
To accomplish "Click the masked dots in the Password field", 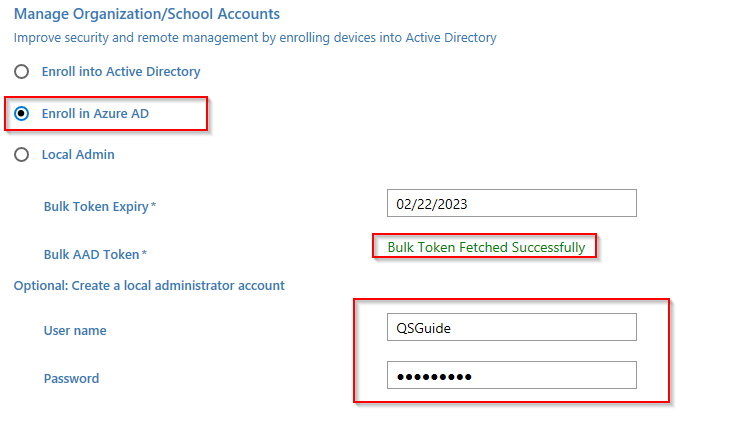I will (x=434, y=376).
